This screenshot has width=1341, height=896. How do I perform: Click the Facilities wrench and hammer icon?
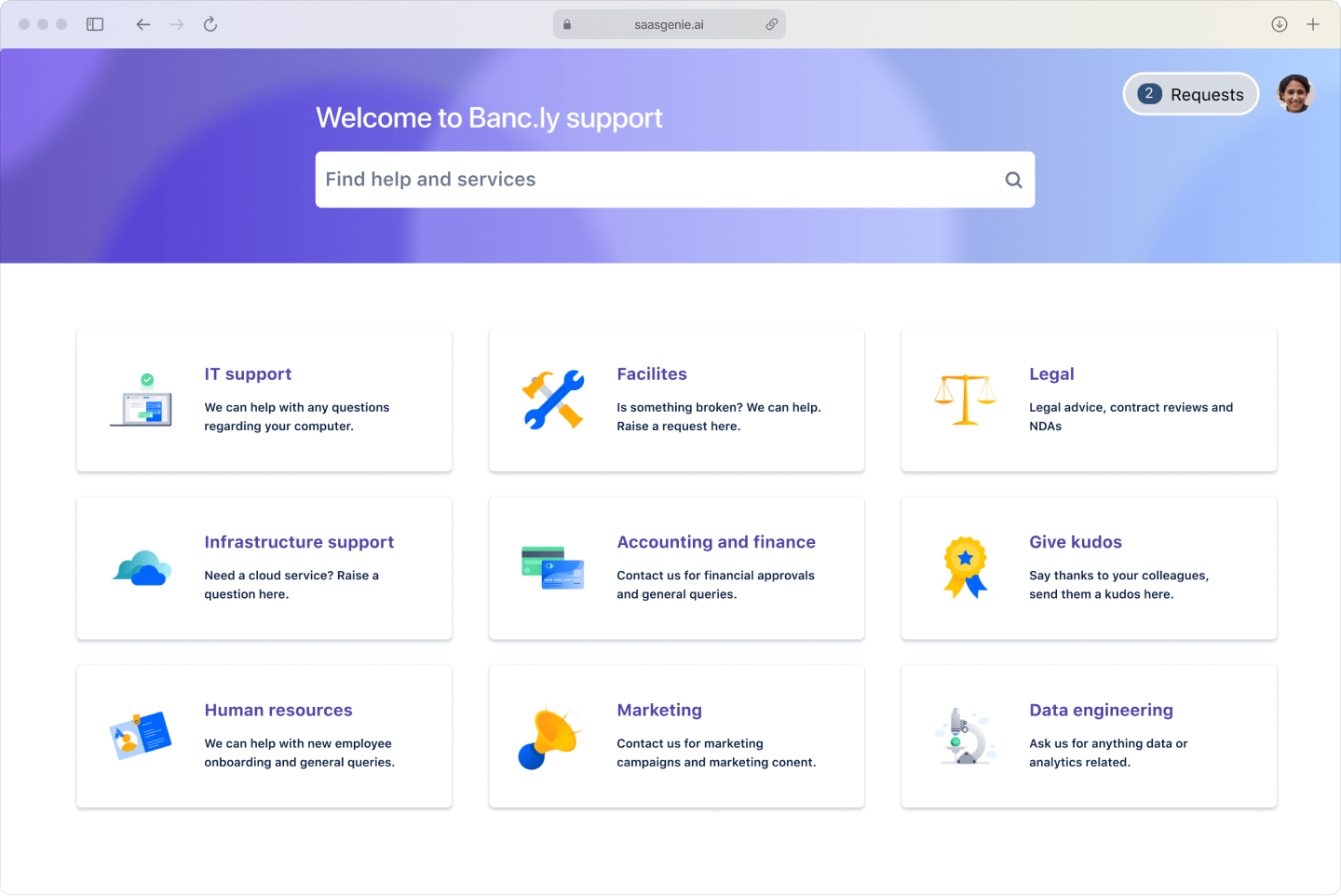tap(553, 400)
